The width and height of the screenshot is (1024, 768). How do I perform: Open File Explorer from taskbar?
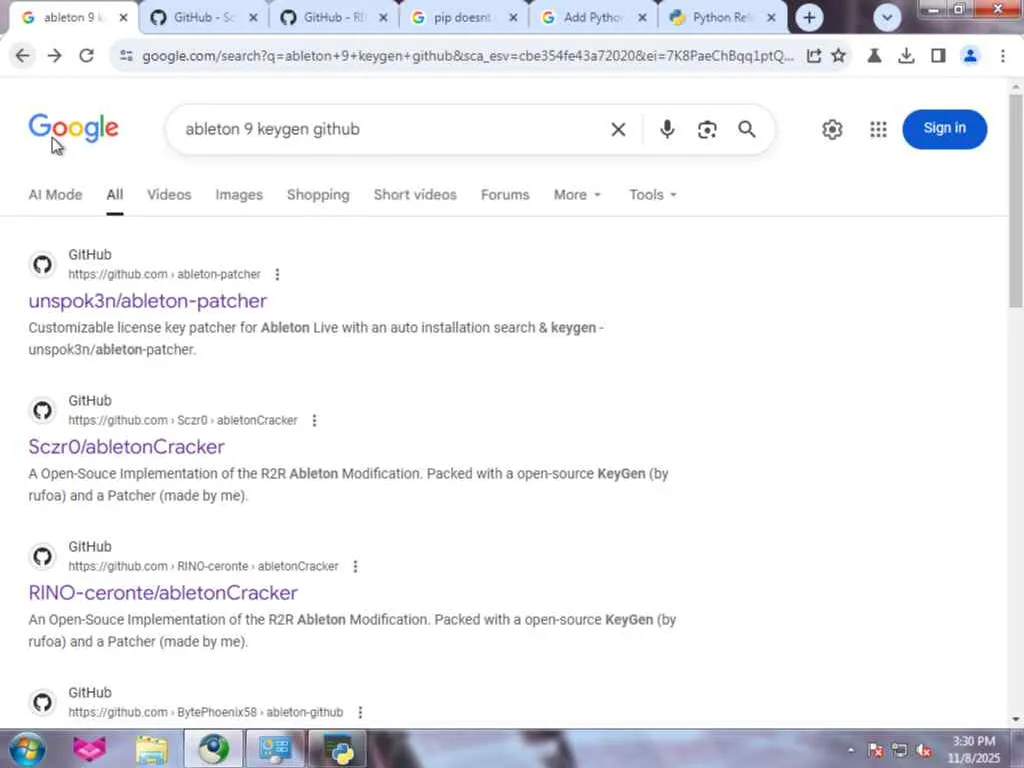point(152,749)
